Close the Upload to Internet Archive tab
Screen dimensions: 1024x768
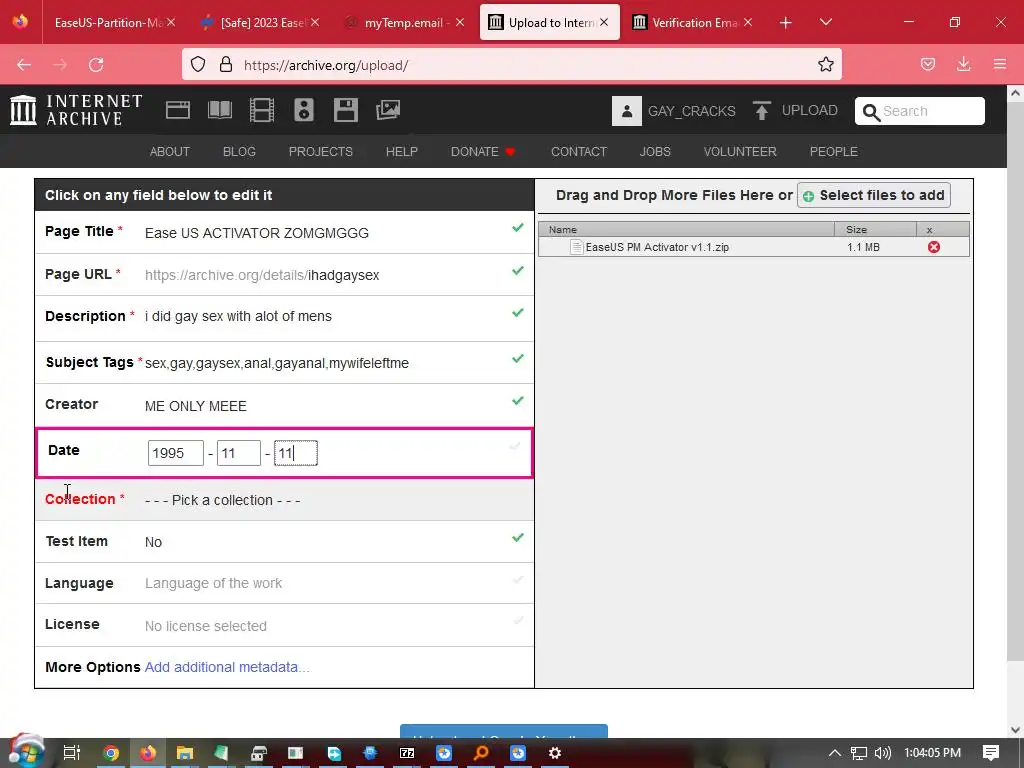604,23
